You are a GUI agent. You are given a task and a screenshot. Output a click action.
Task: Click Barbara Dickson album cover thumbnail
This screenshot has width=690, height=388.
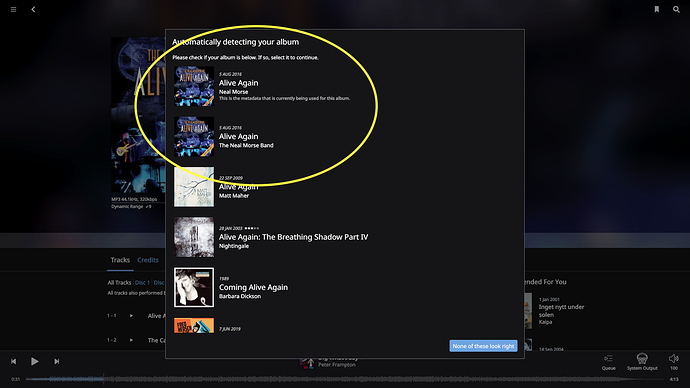(x=194, y=287)
